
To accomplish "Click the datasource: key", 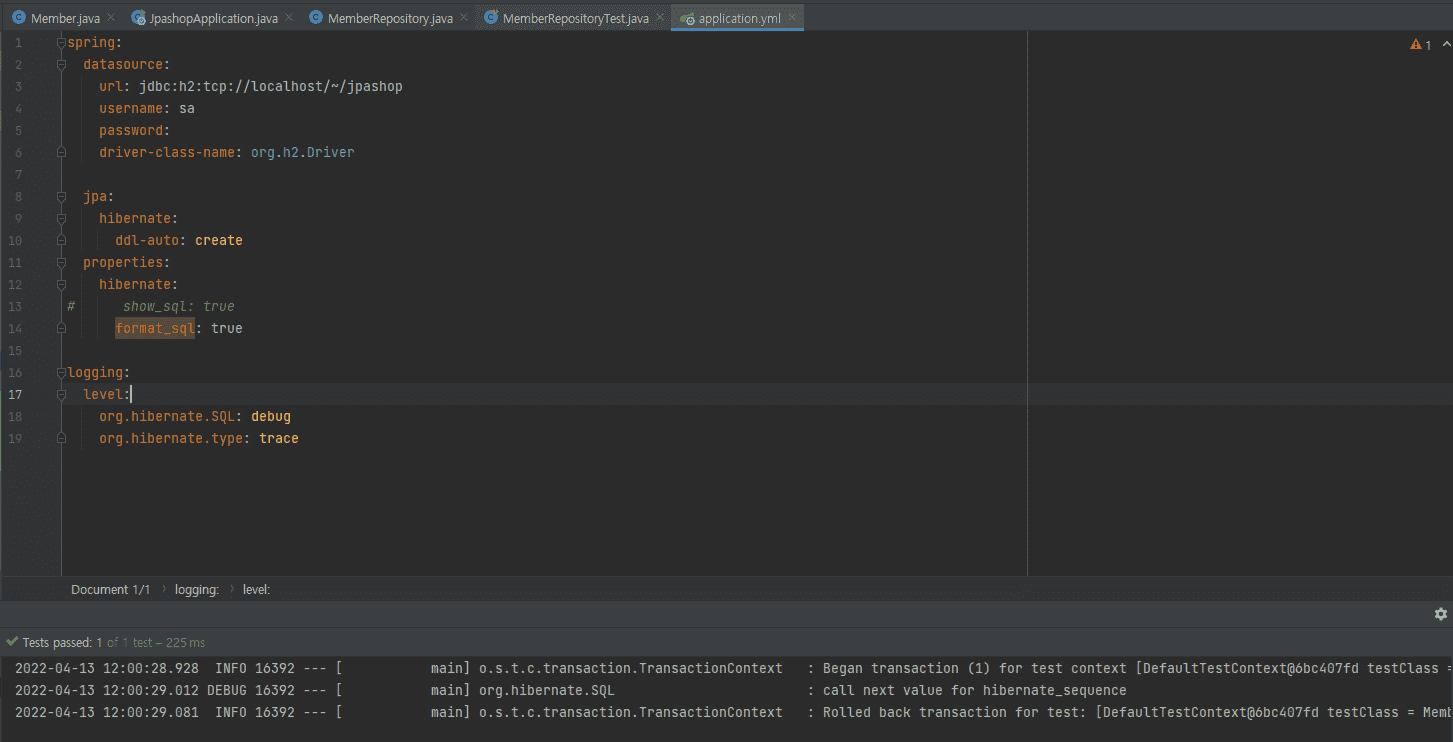I will coord(127,64).
